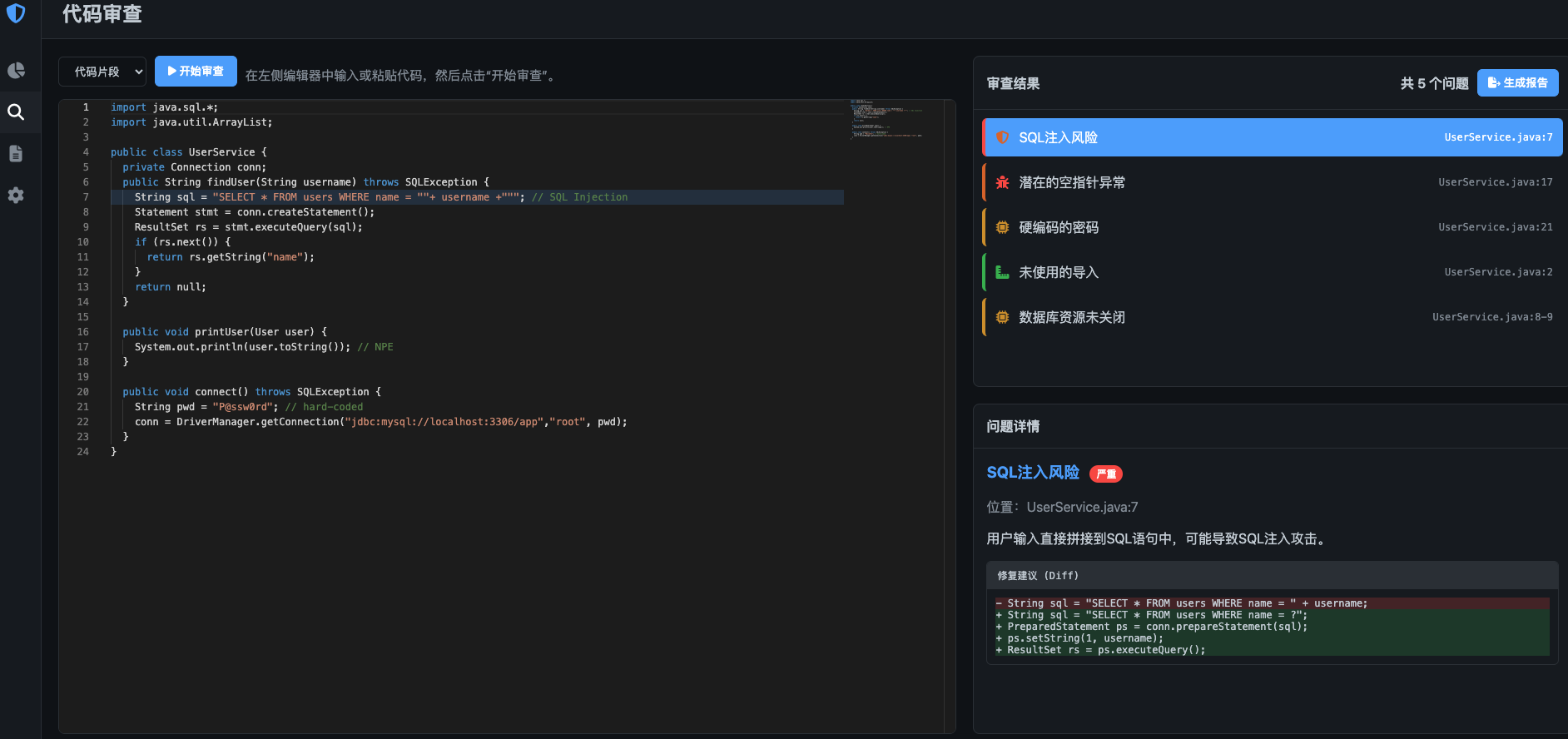Choose the 未使用的导入 result item
Screen dimensions: 1568x739
point(1272,272)
